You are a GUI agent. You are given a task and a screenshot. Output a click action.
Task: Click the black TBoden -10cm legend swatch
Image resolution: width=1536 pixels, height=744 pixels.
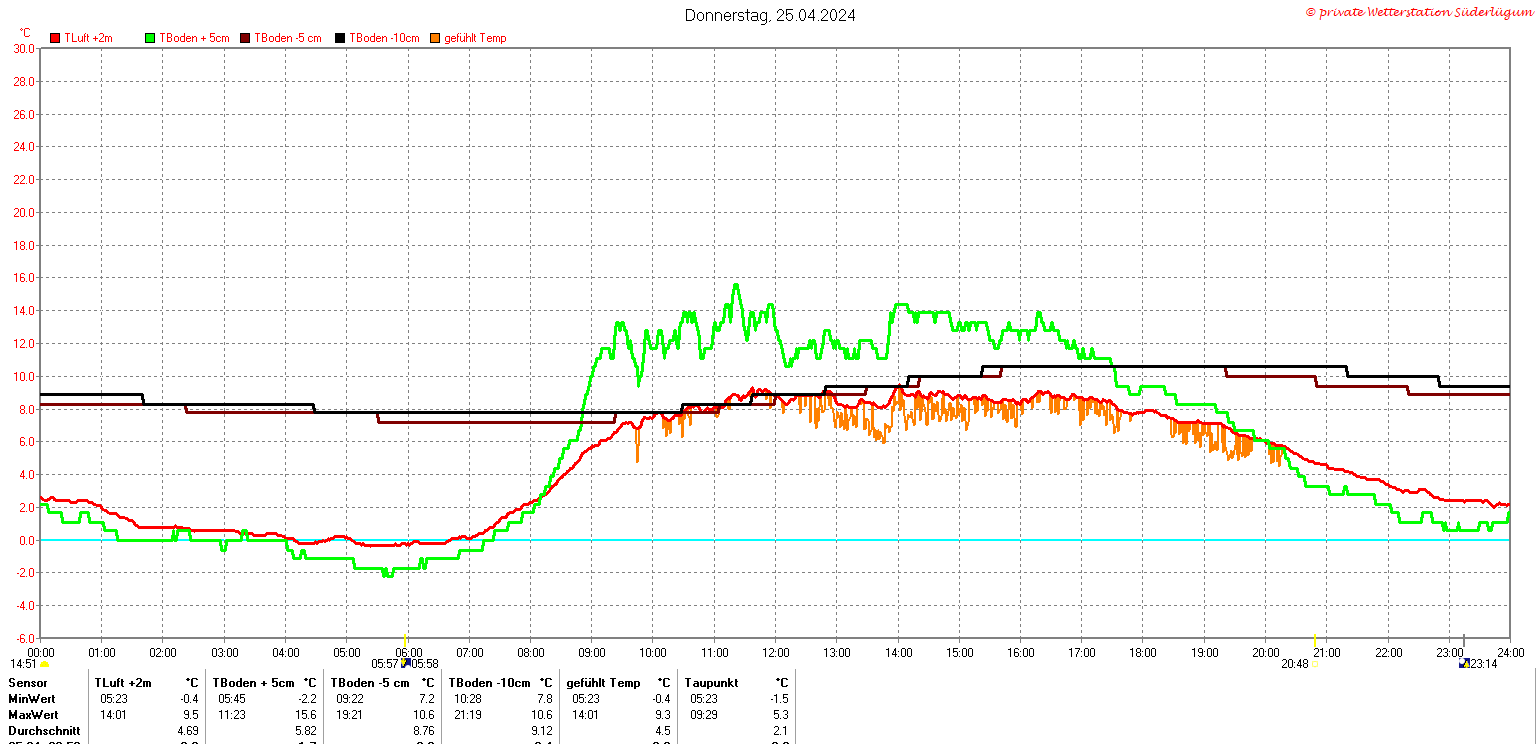[x=340, y=38]
